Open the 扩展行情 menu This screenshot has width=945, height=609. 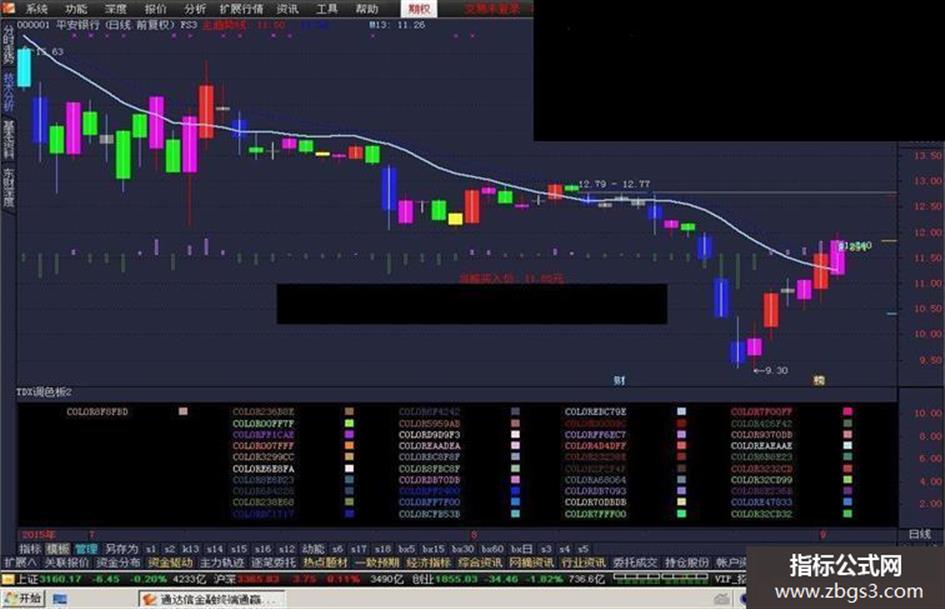(241, 8)
